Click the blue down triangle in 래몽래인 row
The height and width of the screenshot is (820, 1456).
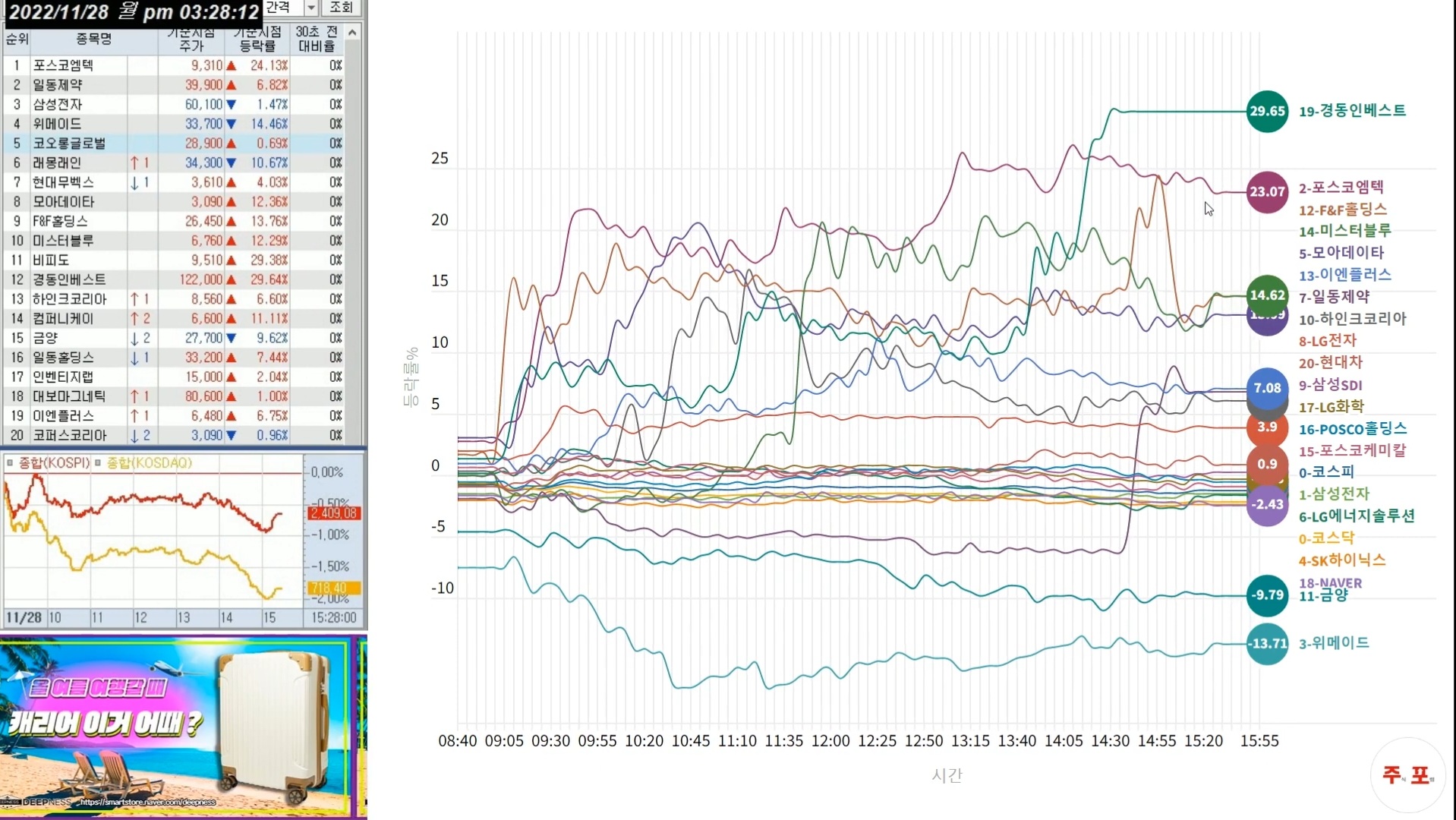point(231,163)
